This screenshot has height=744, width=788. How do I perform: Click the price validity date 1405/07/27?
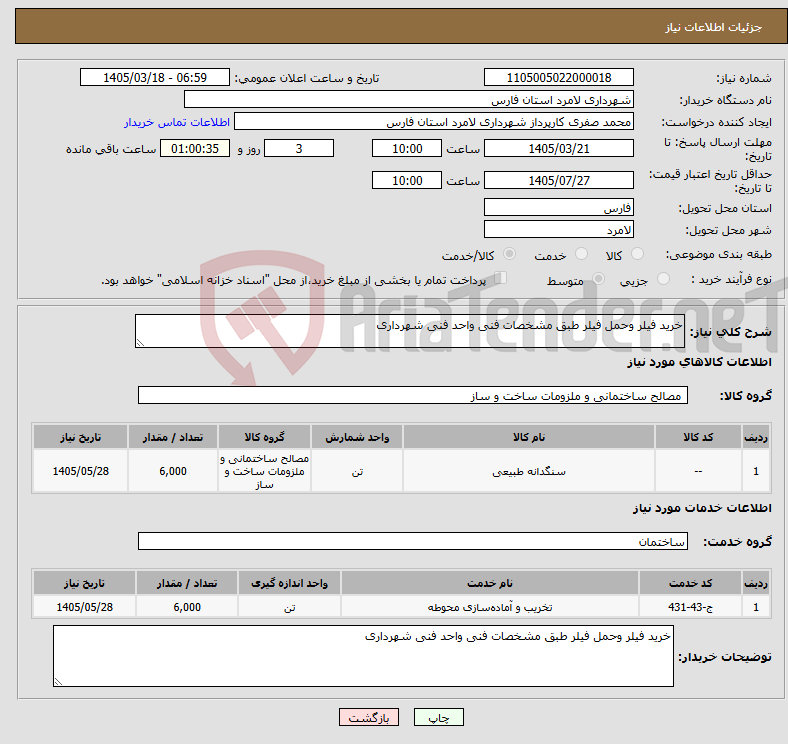point(558,180)
